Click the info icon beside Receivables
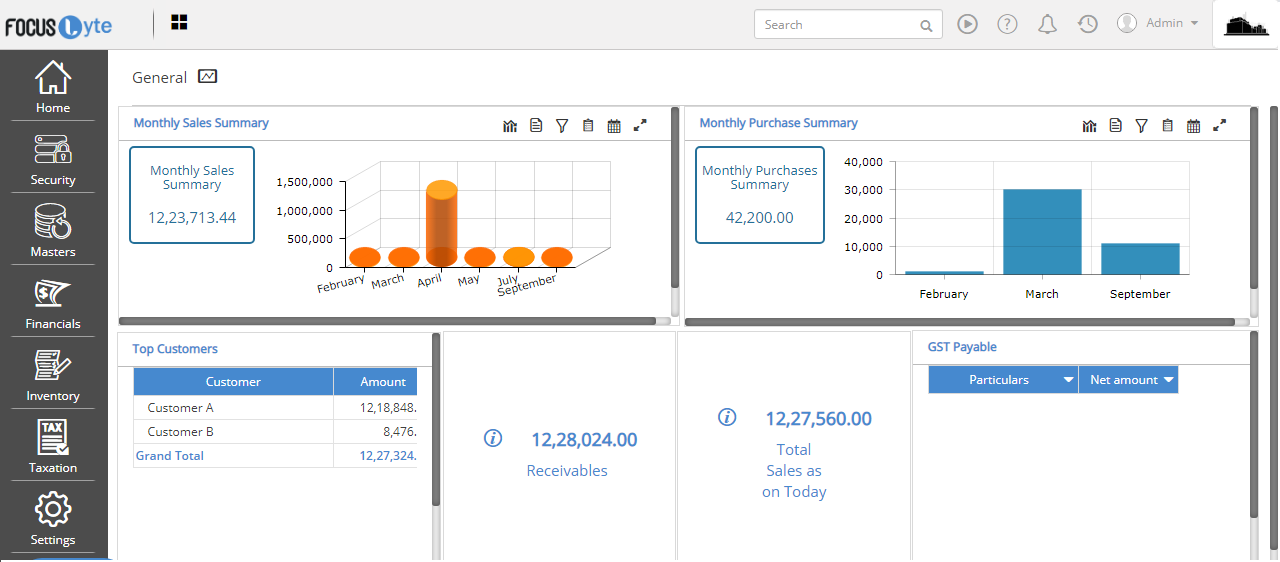Screen dimensions: 1280x562 pos(492,438)
